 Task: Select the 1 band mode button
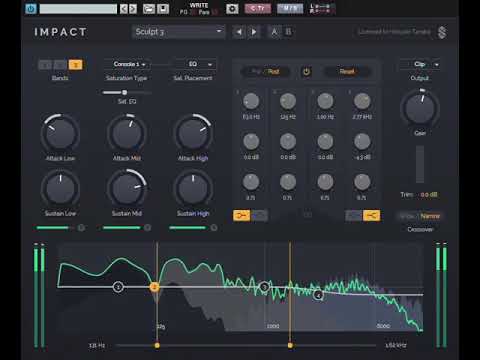coord(45,65)
